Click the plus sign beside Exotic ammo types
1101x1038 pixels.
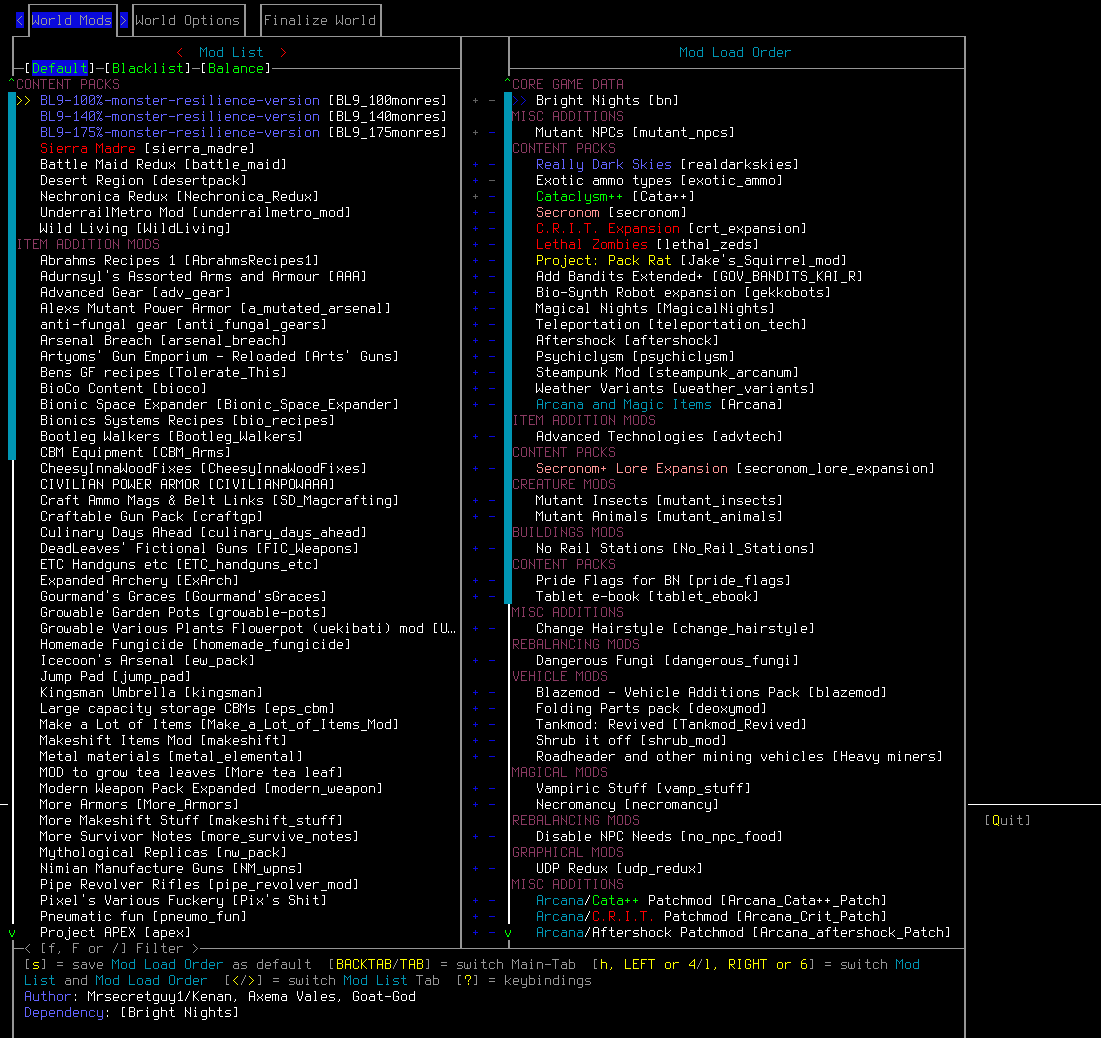(475, 180)
